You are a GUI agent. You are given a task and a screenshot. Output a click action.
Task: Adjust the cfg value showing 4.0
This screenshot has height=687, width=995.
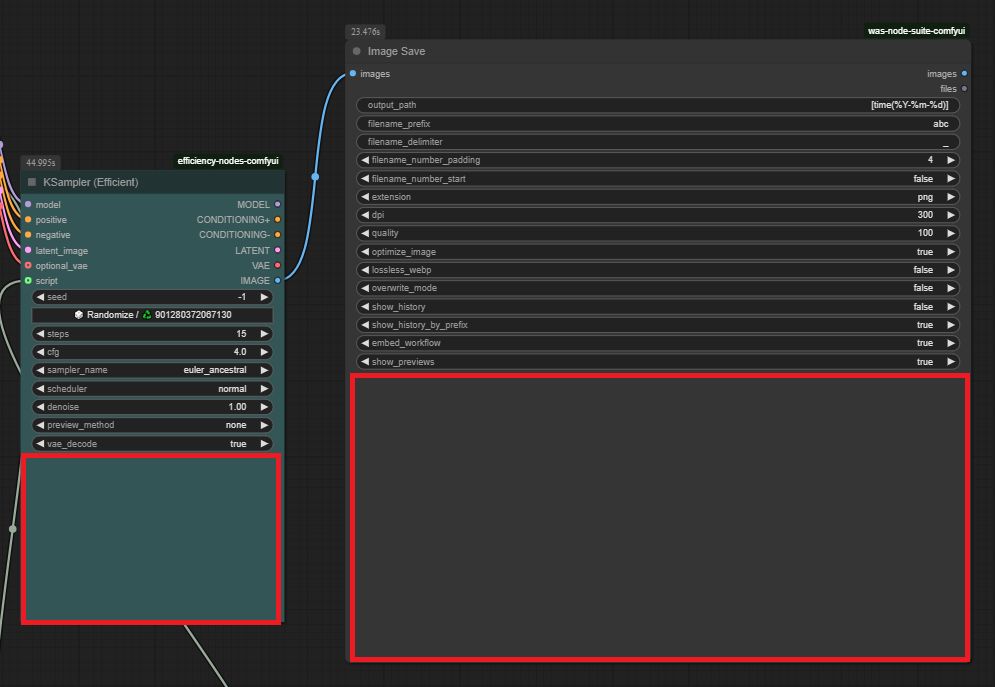[x=152, y=351]
